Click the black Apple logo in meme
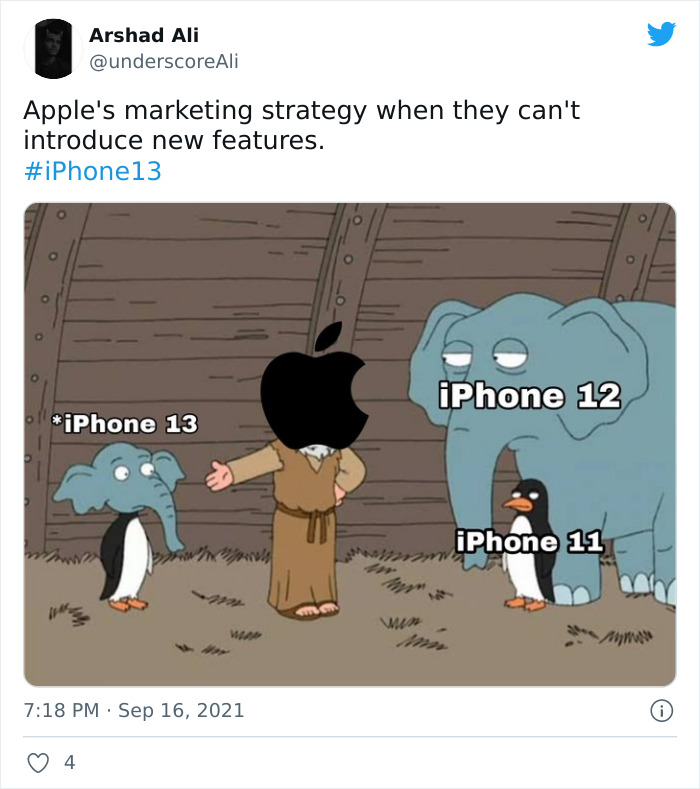700x789 pixels. click(314, 389)
